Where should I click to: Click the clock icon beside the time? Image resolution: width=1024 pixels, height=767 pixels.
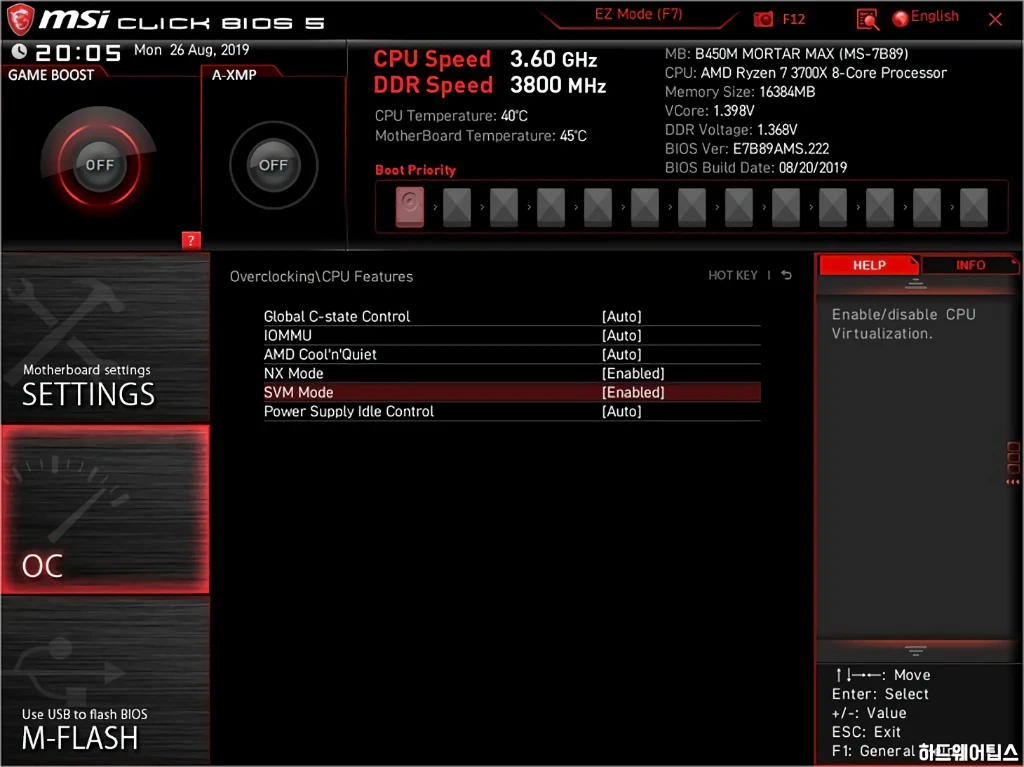coord(19,51)
